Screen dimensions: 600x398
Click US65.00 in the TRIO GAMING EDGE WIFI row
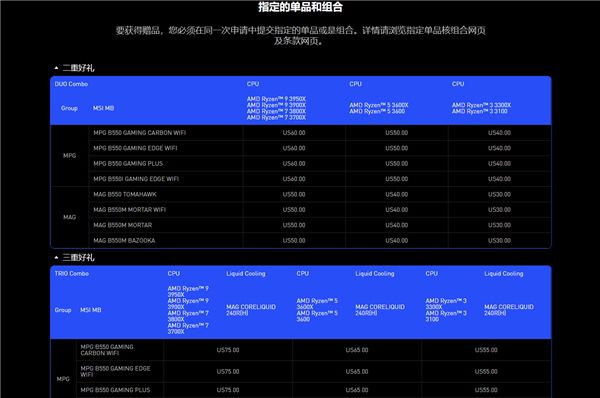pos(357,371)
